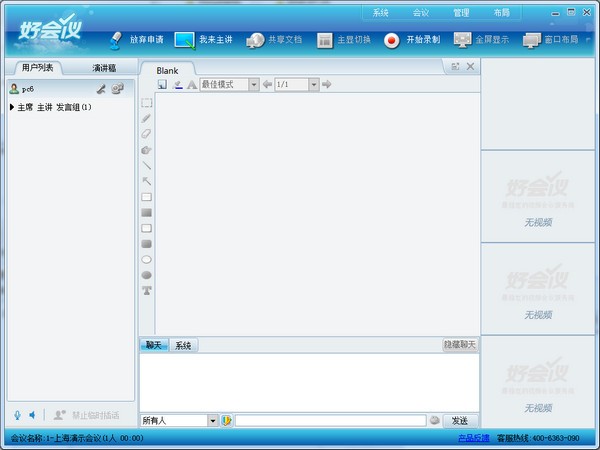
Task: Switch to the 演讲稿 tab
Action: (x=104, y=68)
